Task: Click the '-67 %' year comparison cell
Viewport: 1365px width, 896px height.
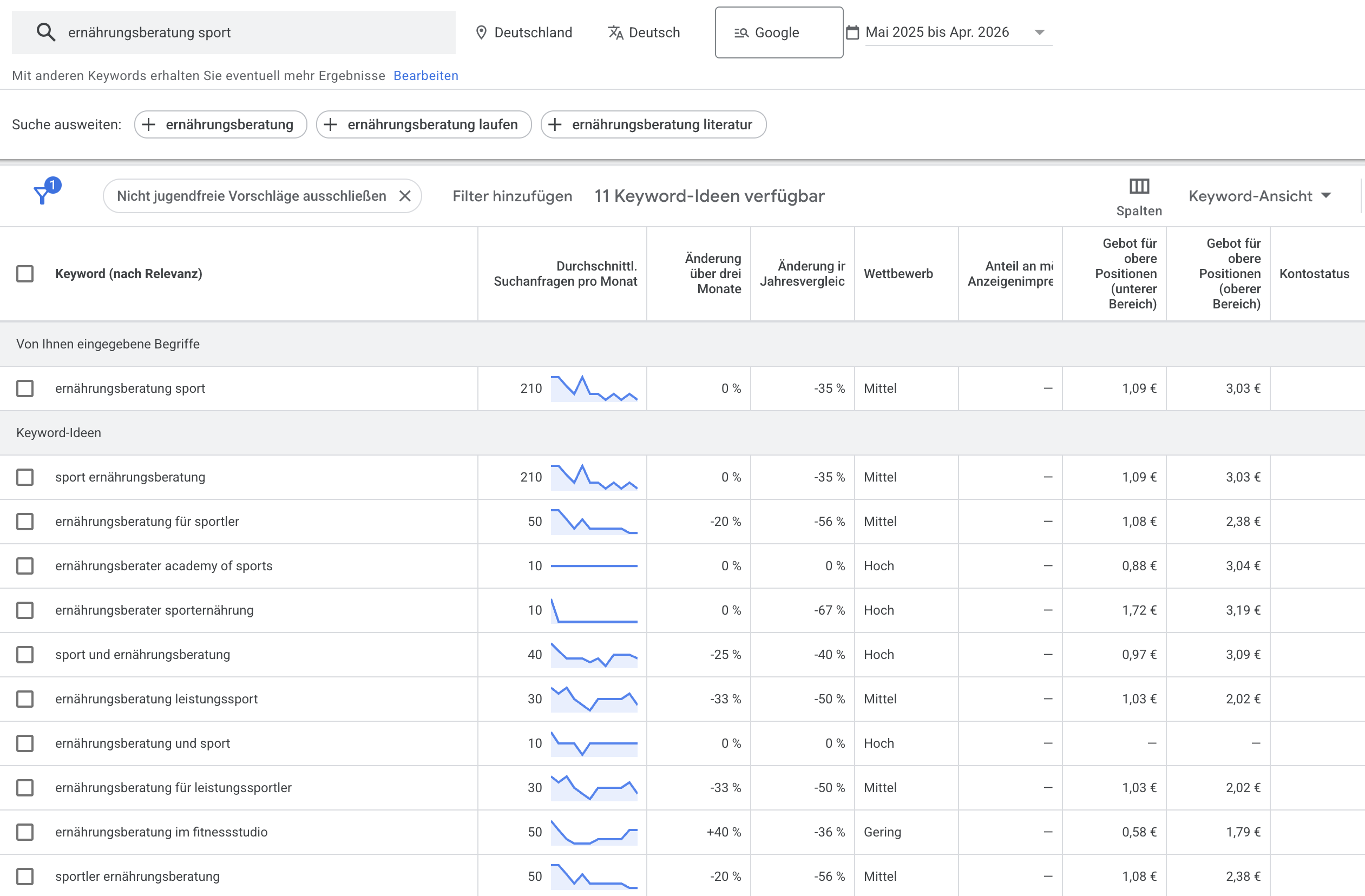Action: click(x=829, y=610)
